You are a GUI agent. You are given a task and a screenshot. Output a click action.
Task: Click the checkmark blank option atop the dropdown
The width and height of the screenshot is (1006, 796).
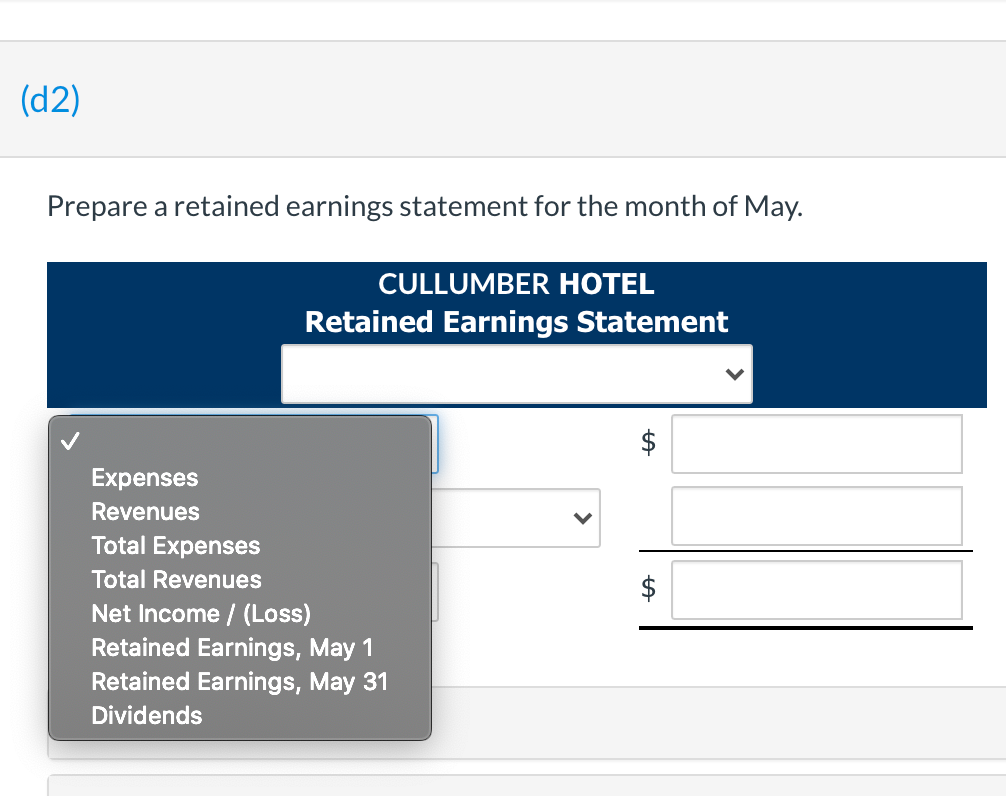[x=68, y=440]
